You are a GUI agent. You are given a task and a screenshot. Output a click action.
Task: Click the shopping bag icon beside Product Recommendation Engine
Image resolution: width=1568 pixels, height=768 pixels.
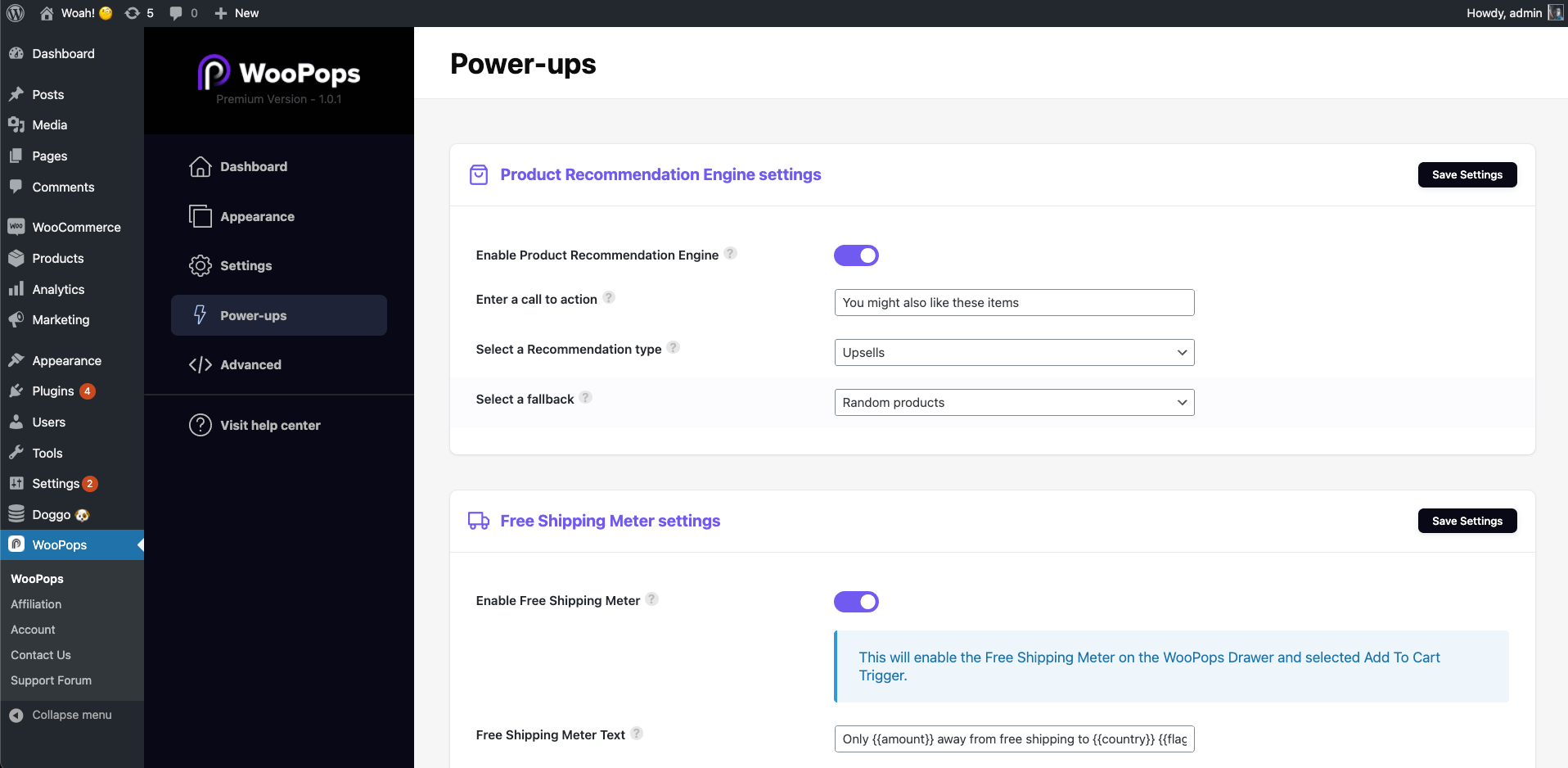pyautogui.click(x=479, y=174)
